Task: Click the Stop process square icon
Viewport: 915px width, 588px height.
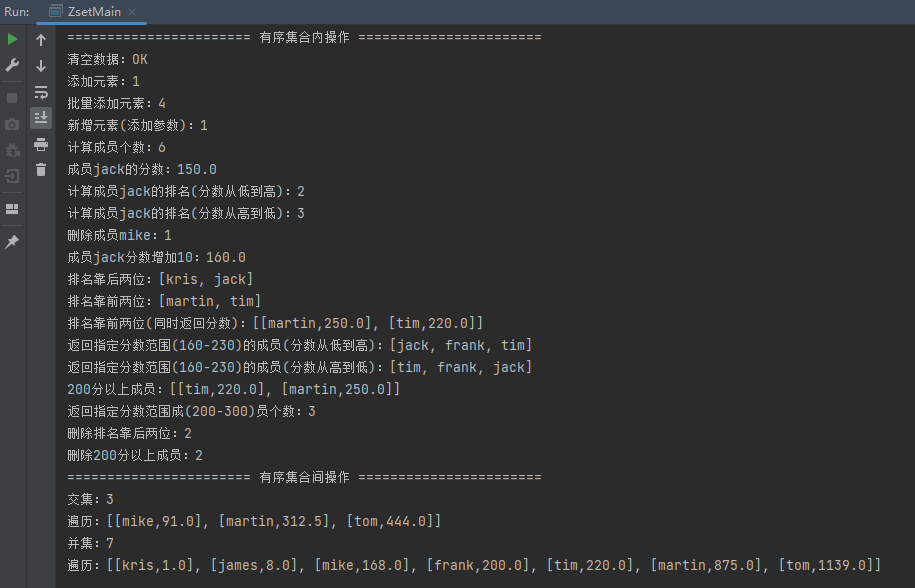Action: coord(12,98)
